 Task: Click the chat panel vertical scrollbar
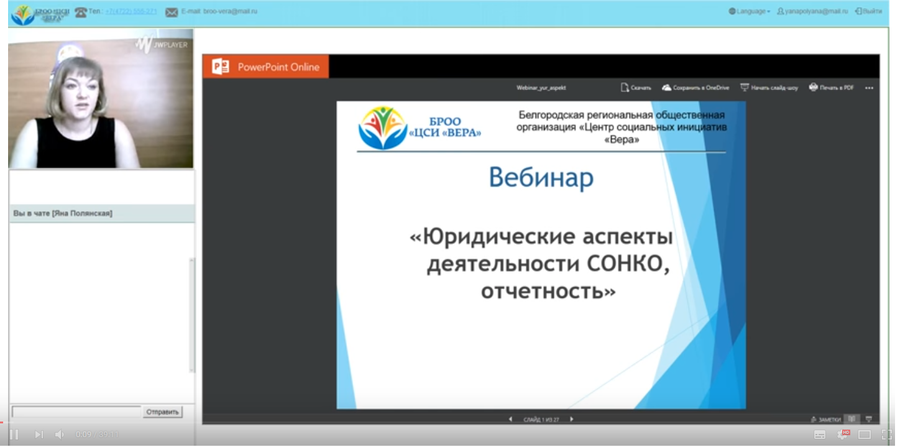point(192,315)
